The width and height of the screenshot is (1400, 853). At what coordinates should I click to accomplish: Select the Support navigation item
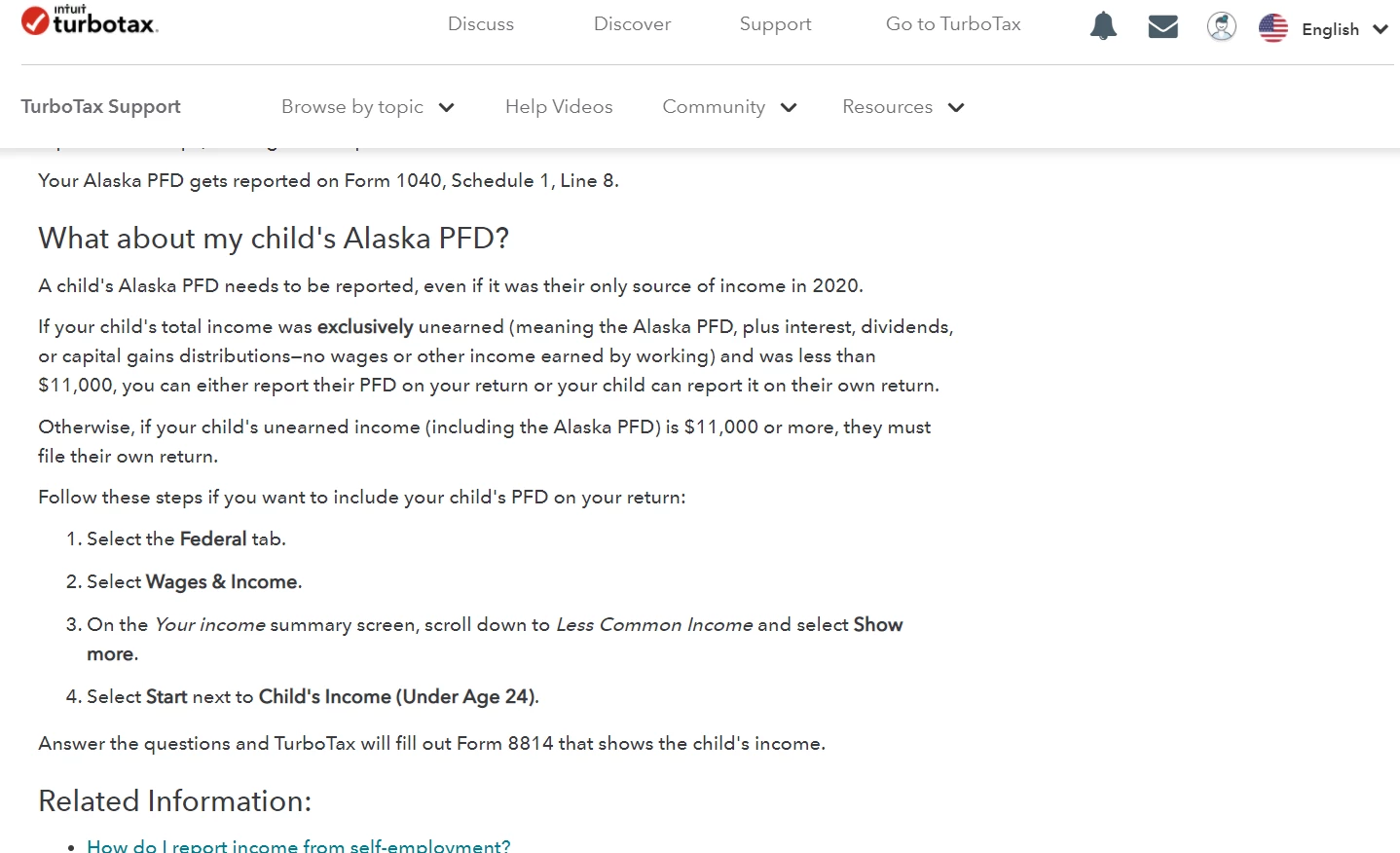776,24
